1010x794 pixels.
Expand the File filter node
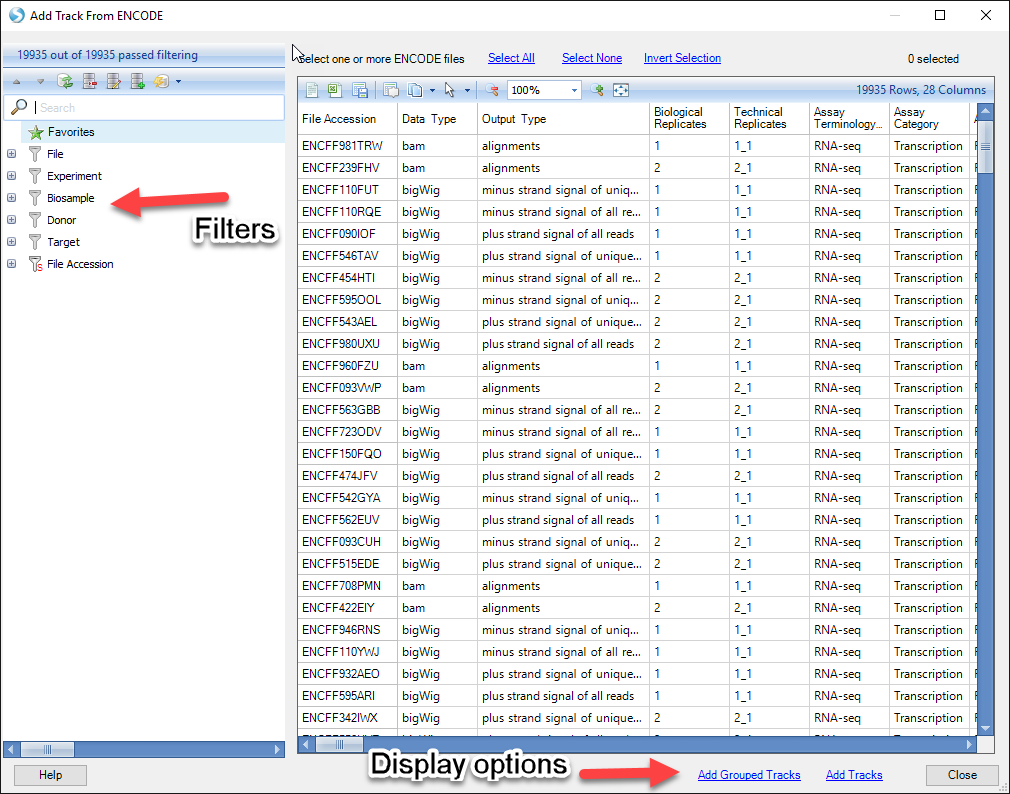tap(12, 154)
